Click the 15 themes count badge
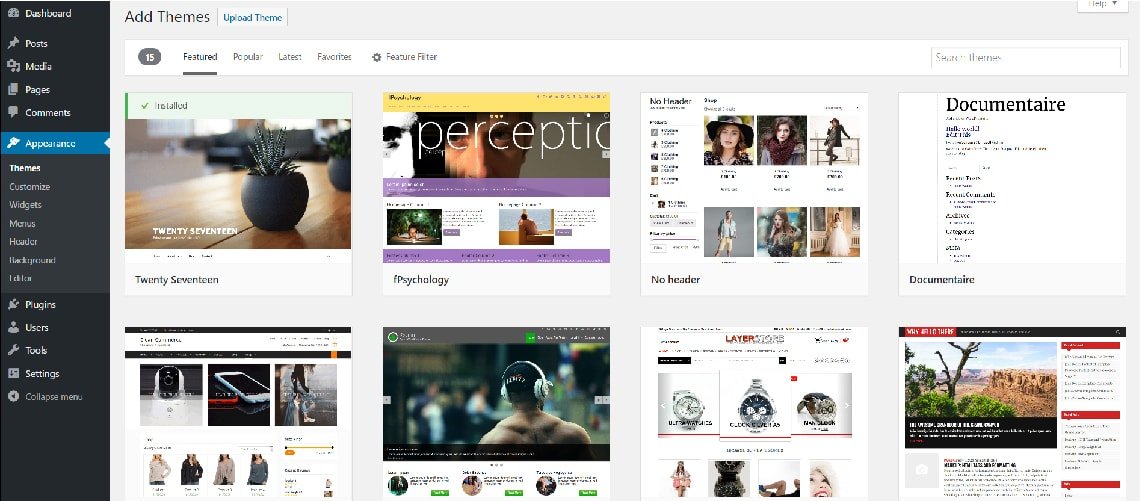 pos(150,57)
